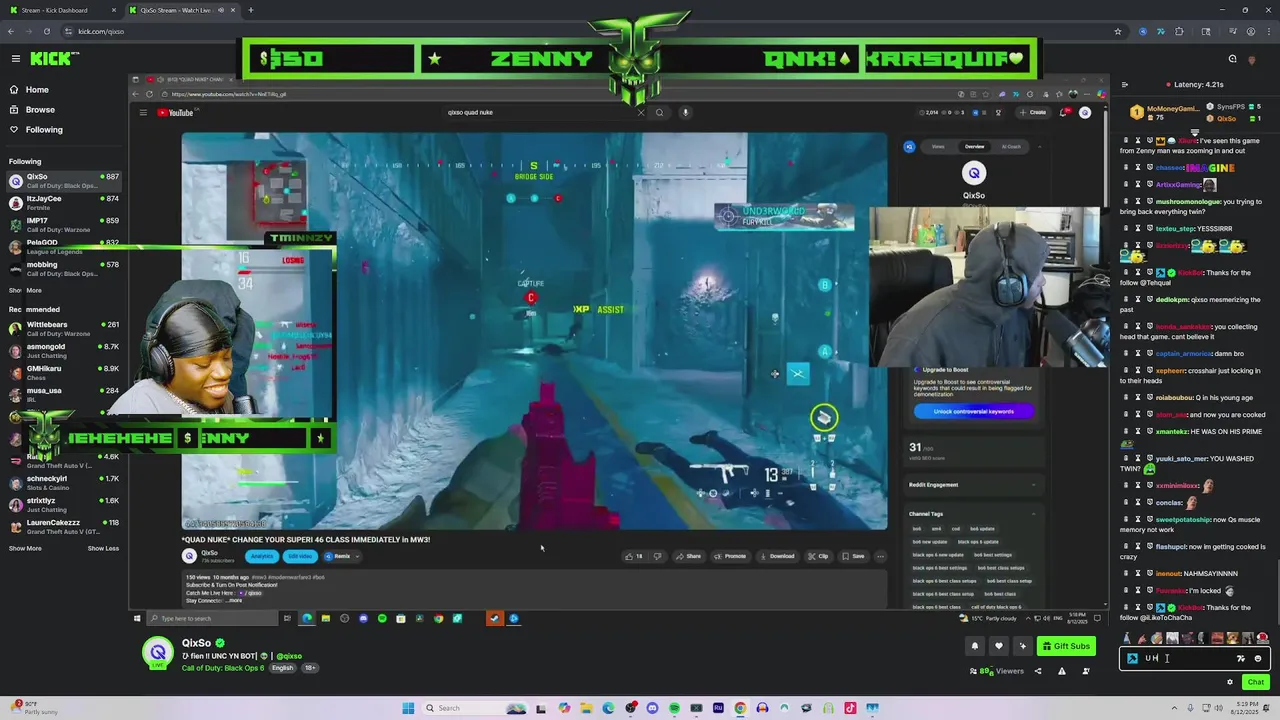
Task: Open Browse in Kick sidebar
Action: click(40, 110)
